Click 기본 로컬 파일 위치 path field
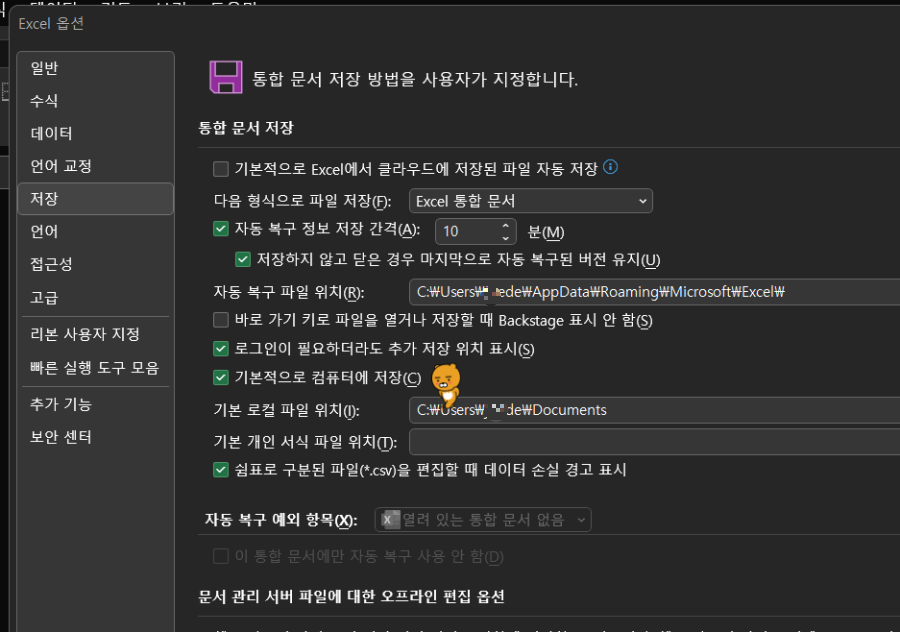The height and width of the screenshot is (632, 900). tap(654, 410)
